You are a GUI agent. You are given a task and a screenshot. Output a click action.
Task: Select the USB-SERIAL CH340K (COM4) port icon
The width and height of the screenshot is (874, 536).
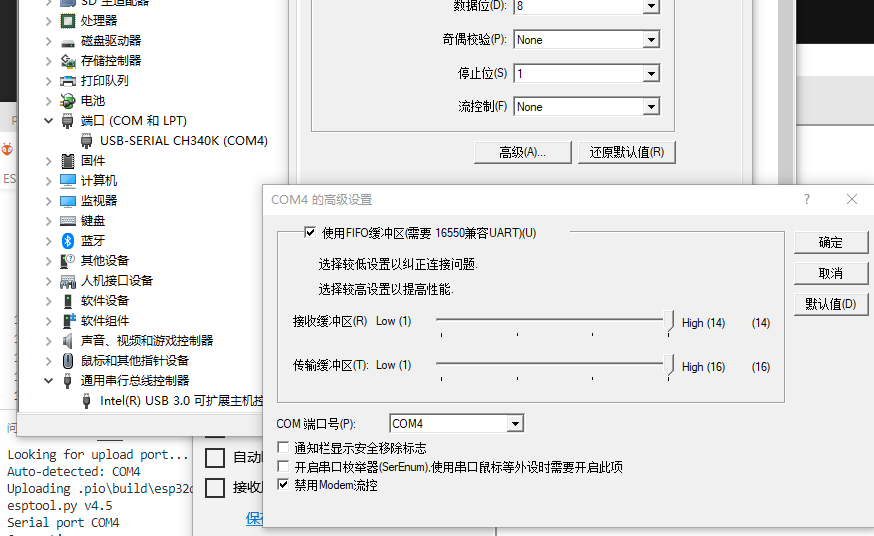click(x=86, y=141)
